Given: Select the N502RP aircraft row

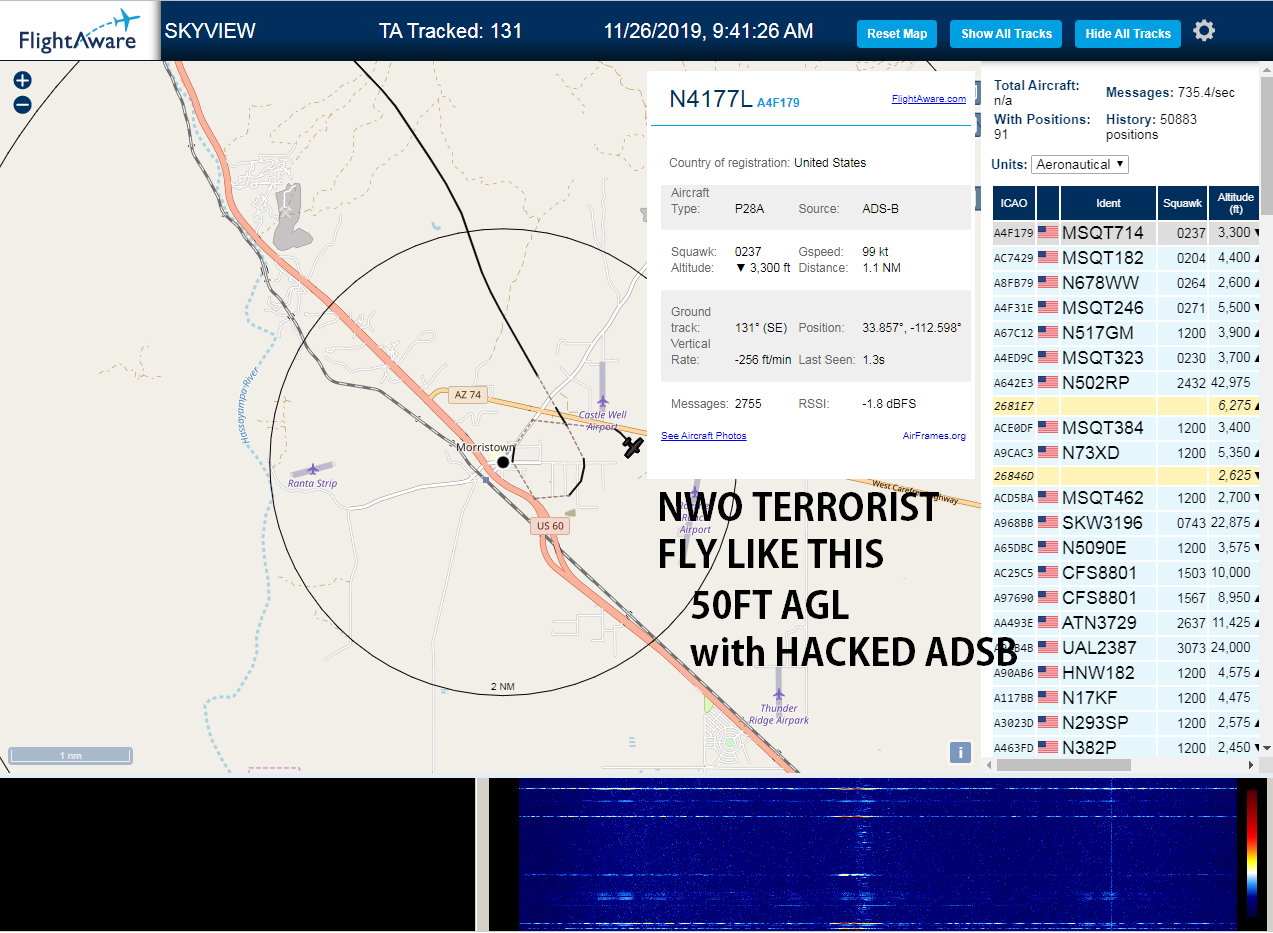Looking at the screenshot, I should (x=1126, y=383).
